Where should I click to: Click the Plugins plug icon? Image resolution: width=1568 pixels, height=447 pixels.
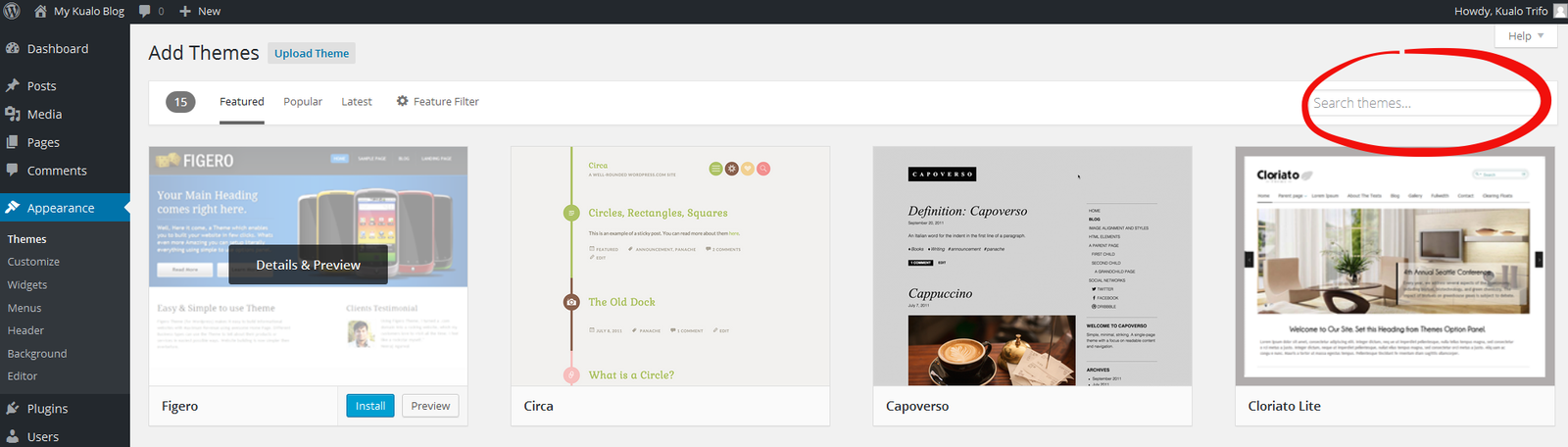click(x=13, y=408)
